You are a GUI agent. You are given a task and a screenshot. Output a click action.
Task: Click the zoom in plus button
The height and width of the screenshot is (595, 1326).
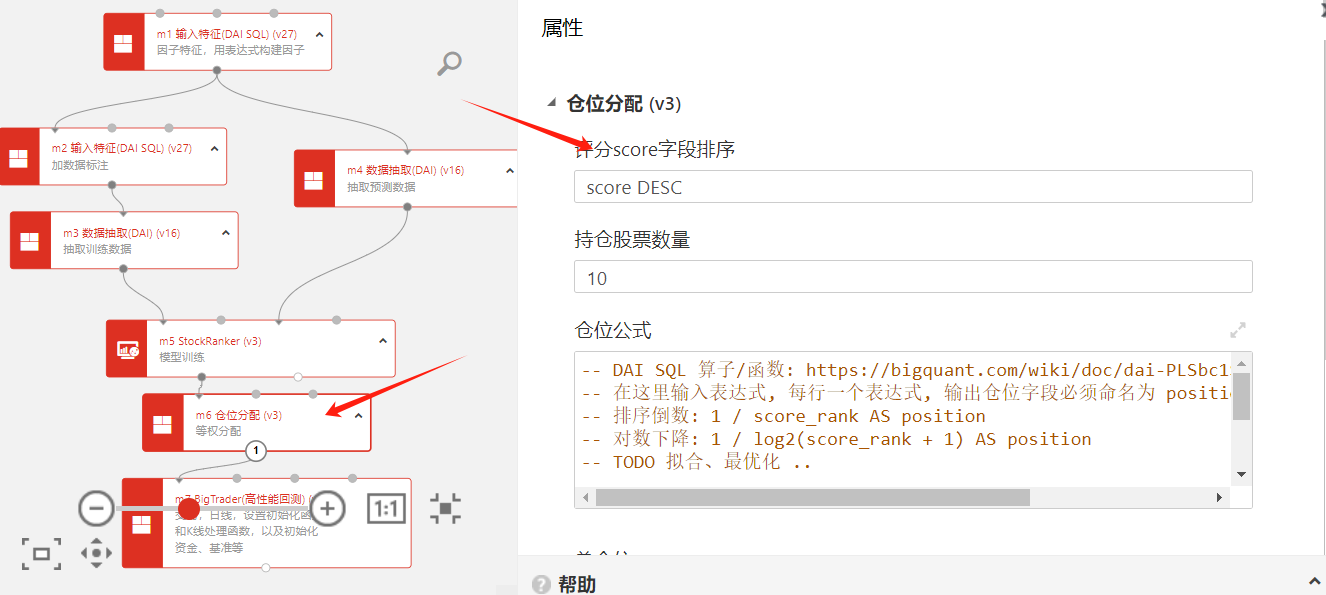pyautogui.click(x=327, y=509)
